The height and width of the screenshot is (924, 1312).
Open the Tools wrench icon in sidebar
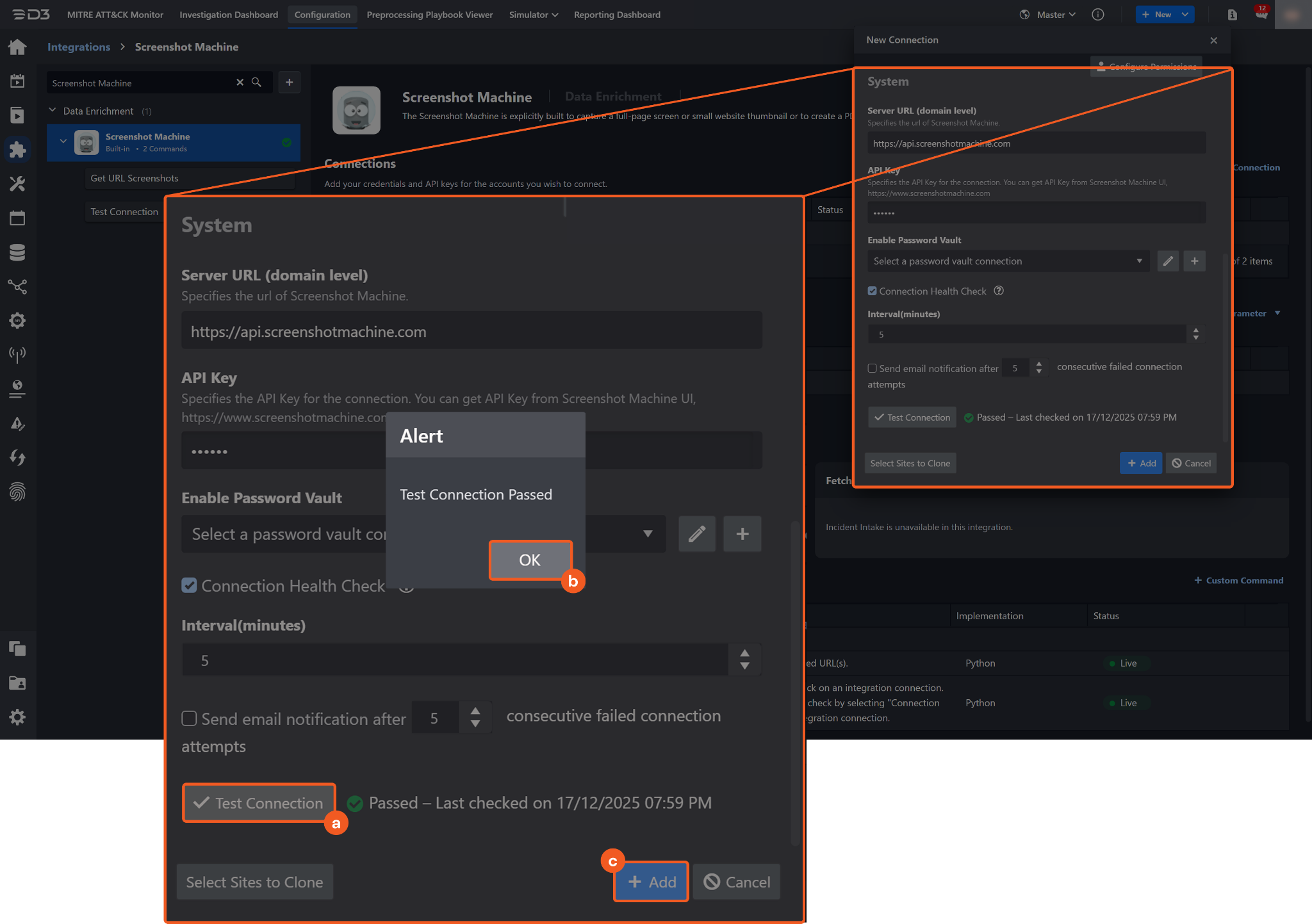(x=17, y=184)
